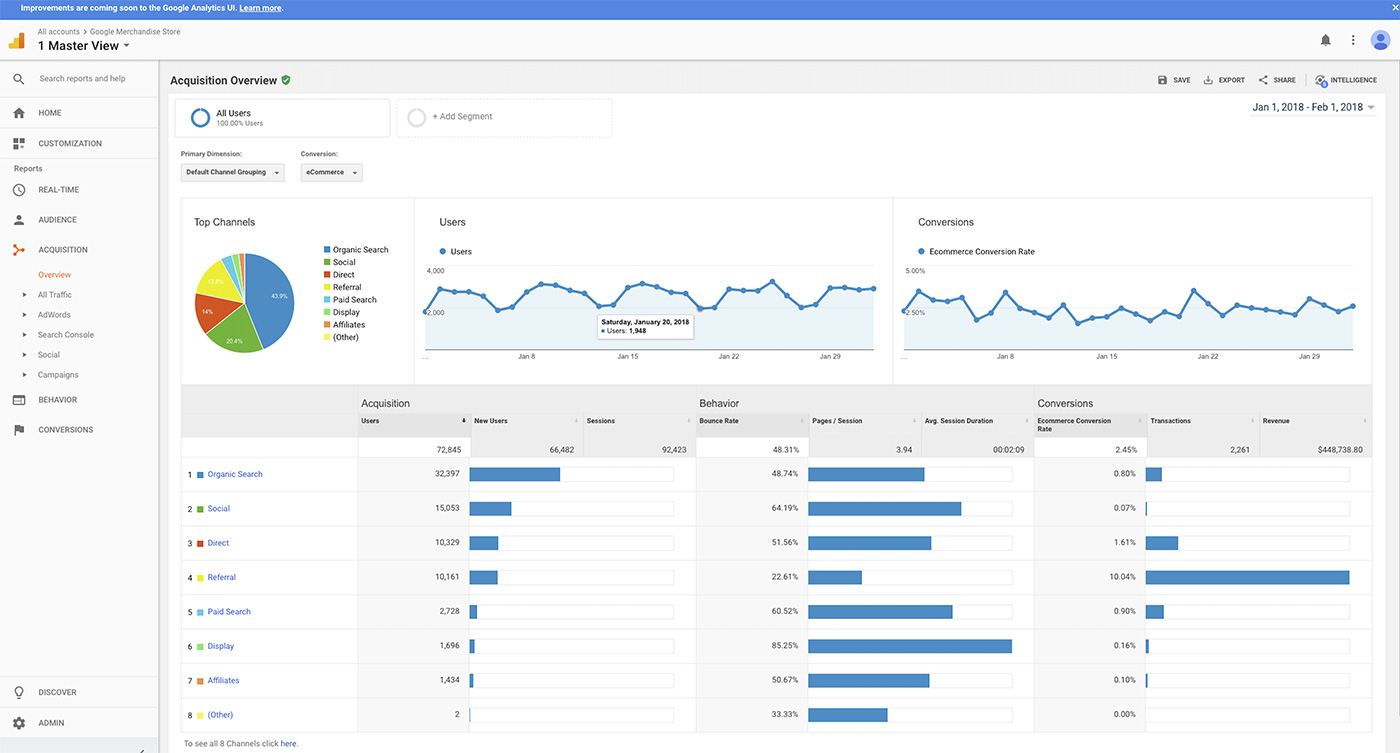Click the Share report icon
Screen dimensions: 1400x753
pyautogui.click(x=1263, y=80)
